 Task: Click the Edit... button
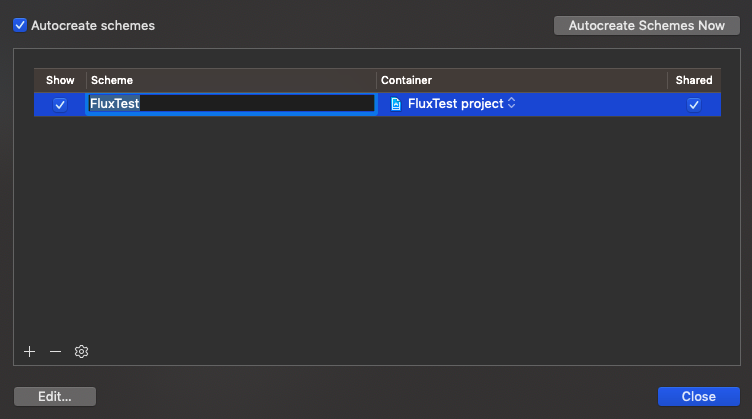click(55, 396)
